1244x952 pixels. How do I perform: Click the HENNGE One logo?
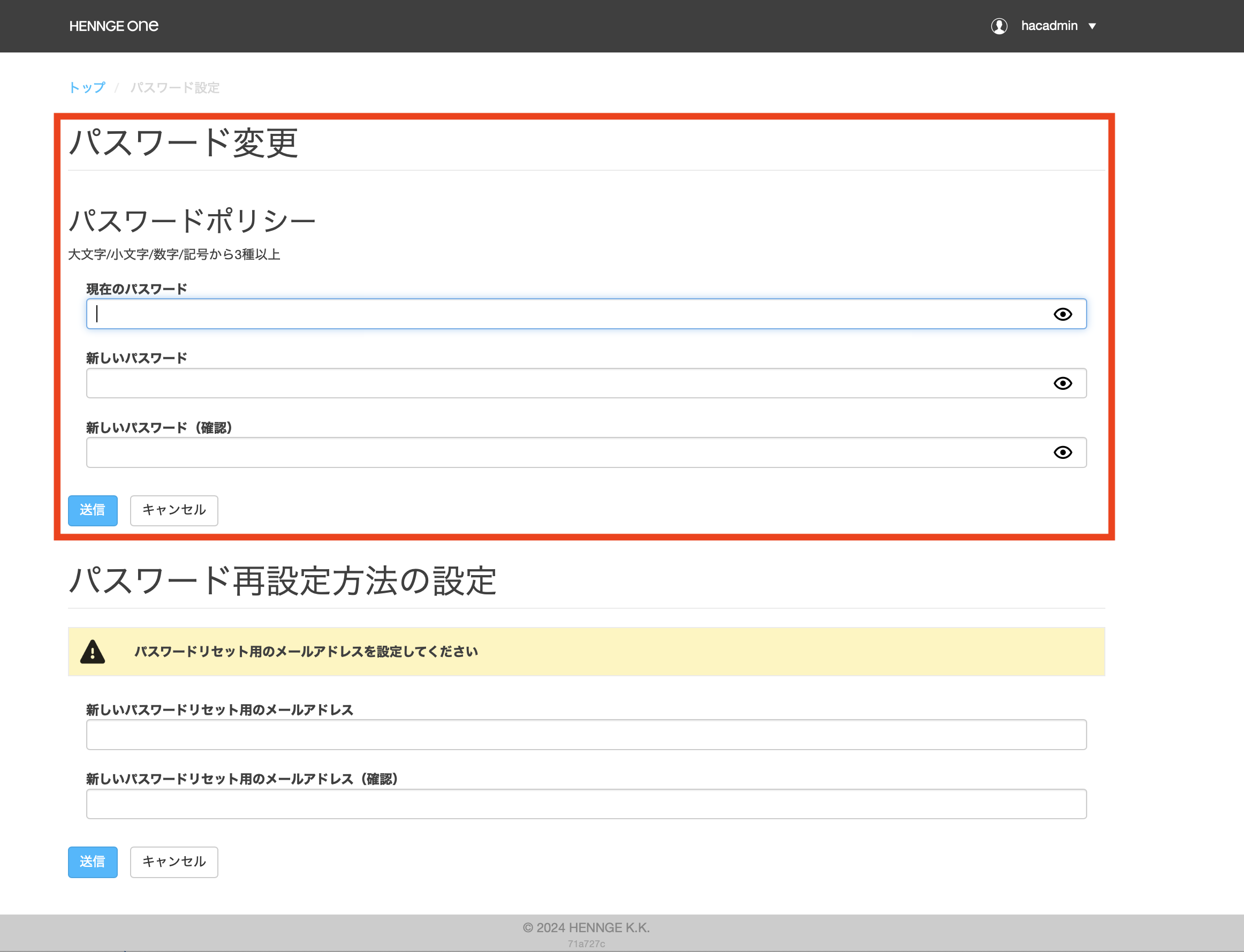click(x=114, y=26)
